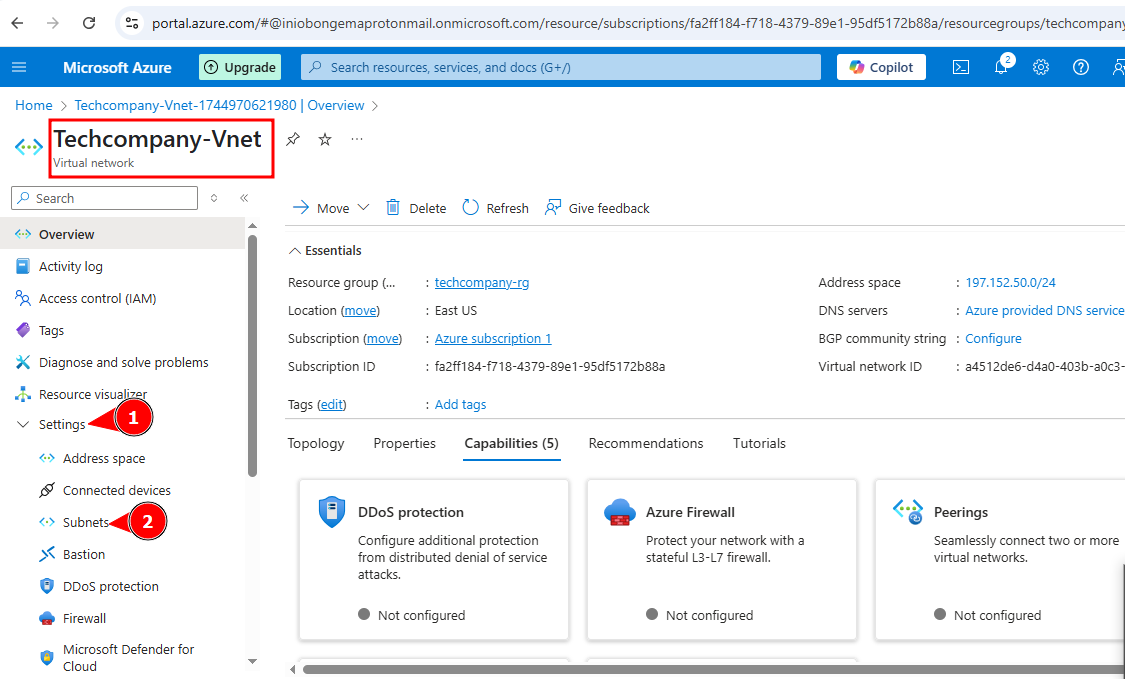
Task: Click the DDoS protection shield card icon
Action: coord(331,512)
